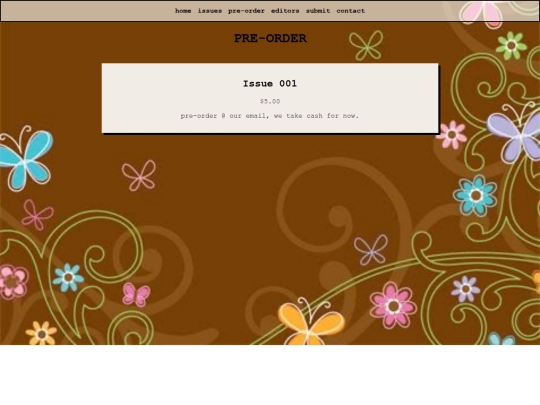Click the pre-order email instructions text
Viewport: 540px width, 405px height.
(x=270, y=116)
